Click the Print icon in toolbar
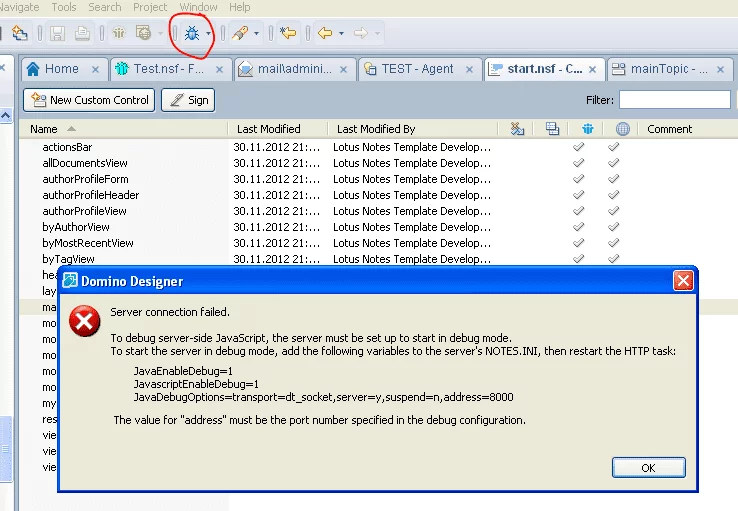 coord(82,33)
